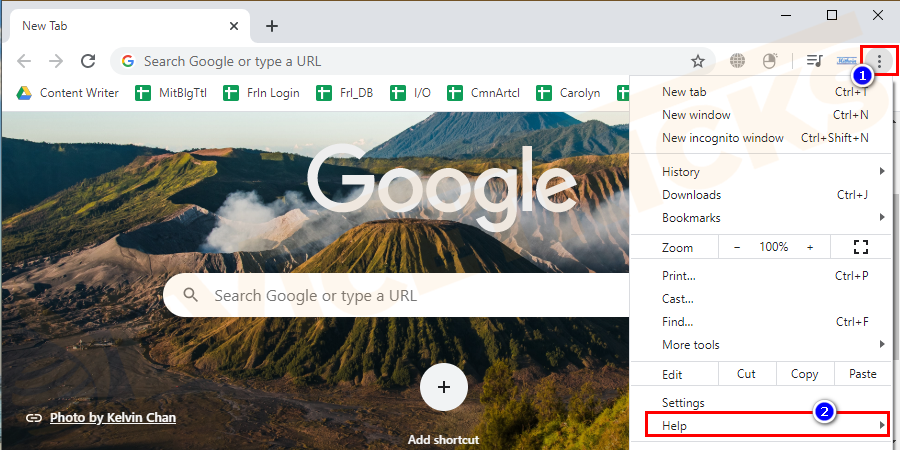Open the Carolyn bookmark

(x=568, y=92)
